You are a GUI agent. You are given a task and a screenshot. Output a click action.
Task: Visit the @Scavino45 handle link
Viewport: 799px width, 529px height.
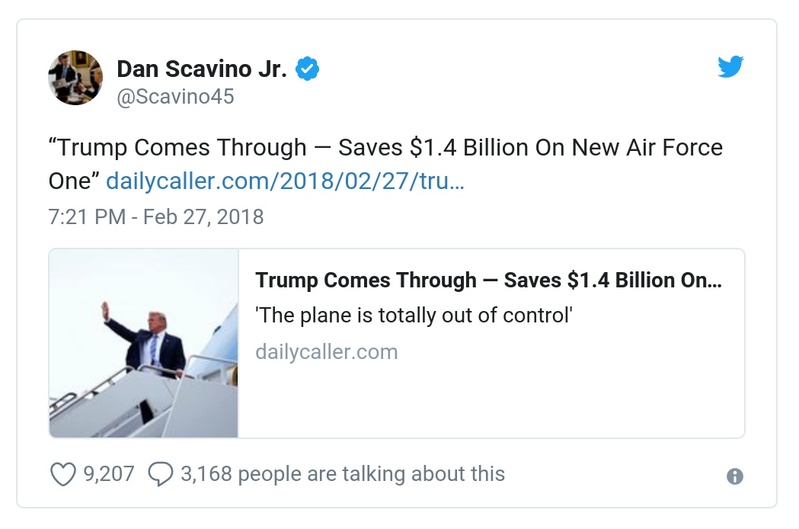(175, 97)
